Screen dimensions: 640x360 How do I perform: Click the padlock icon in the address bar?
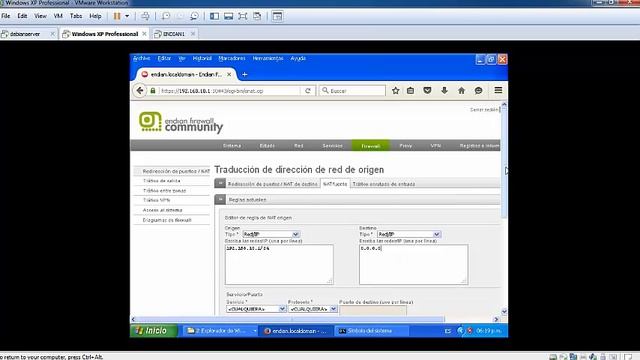[153, 91]
